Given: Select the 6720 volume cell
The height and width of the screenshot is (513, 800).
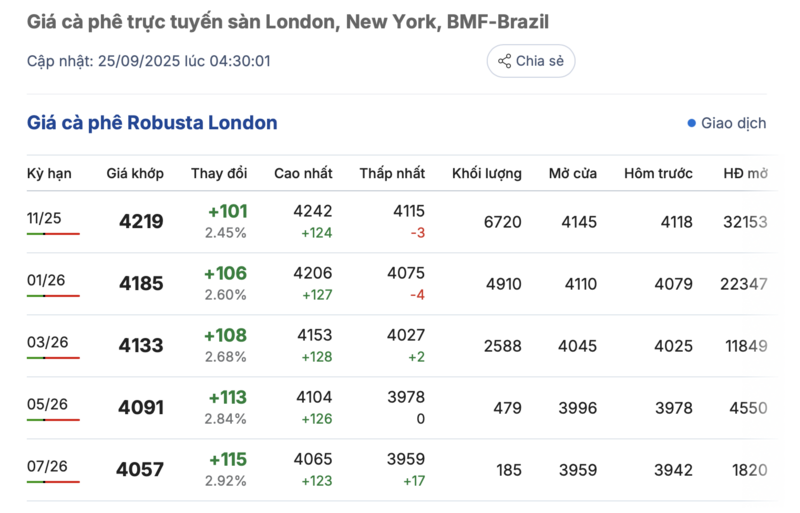Looking at the screenshot, I should pyautogui.click(x=502, y=222).
